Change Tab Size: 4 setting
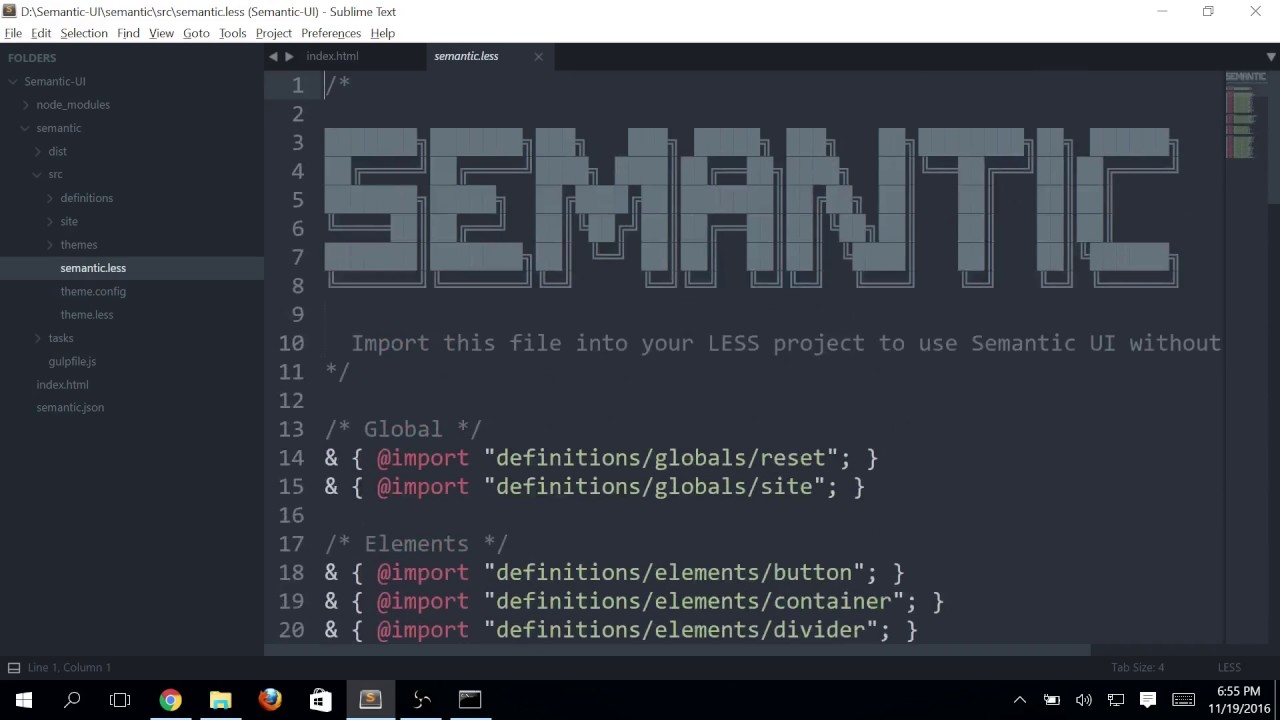 pyautogui.click(x=1138, y=667)
